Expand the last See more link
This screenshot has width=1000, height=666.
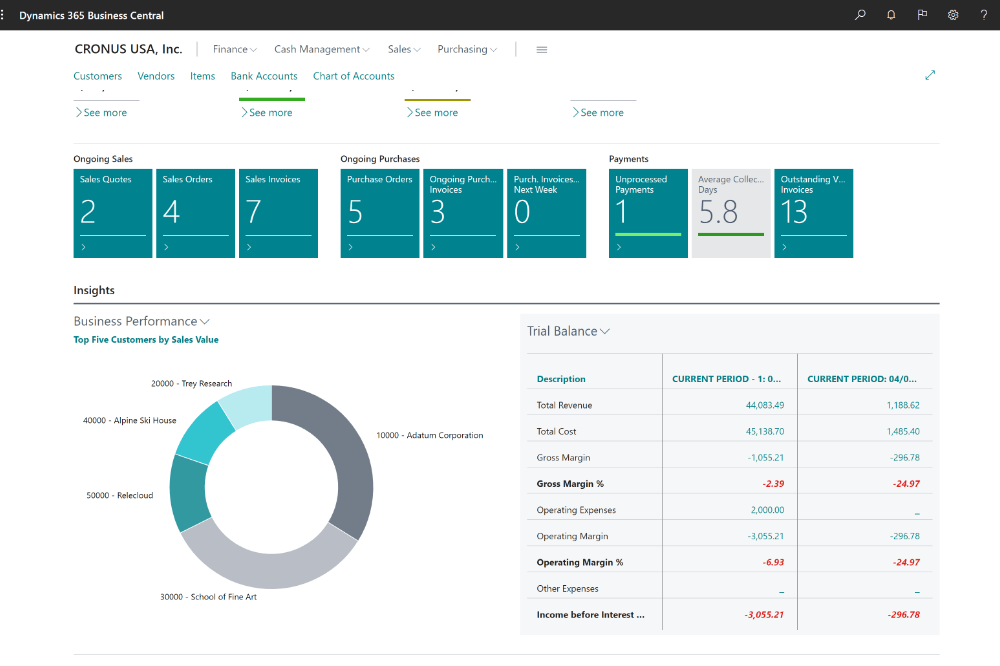598,112
